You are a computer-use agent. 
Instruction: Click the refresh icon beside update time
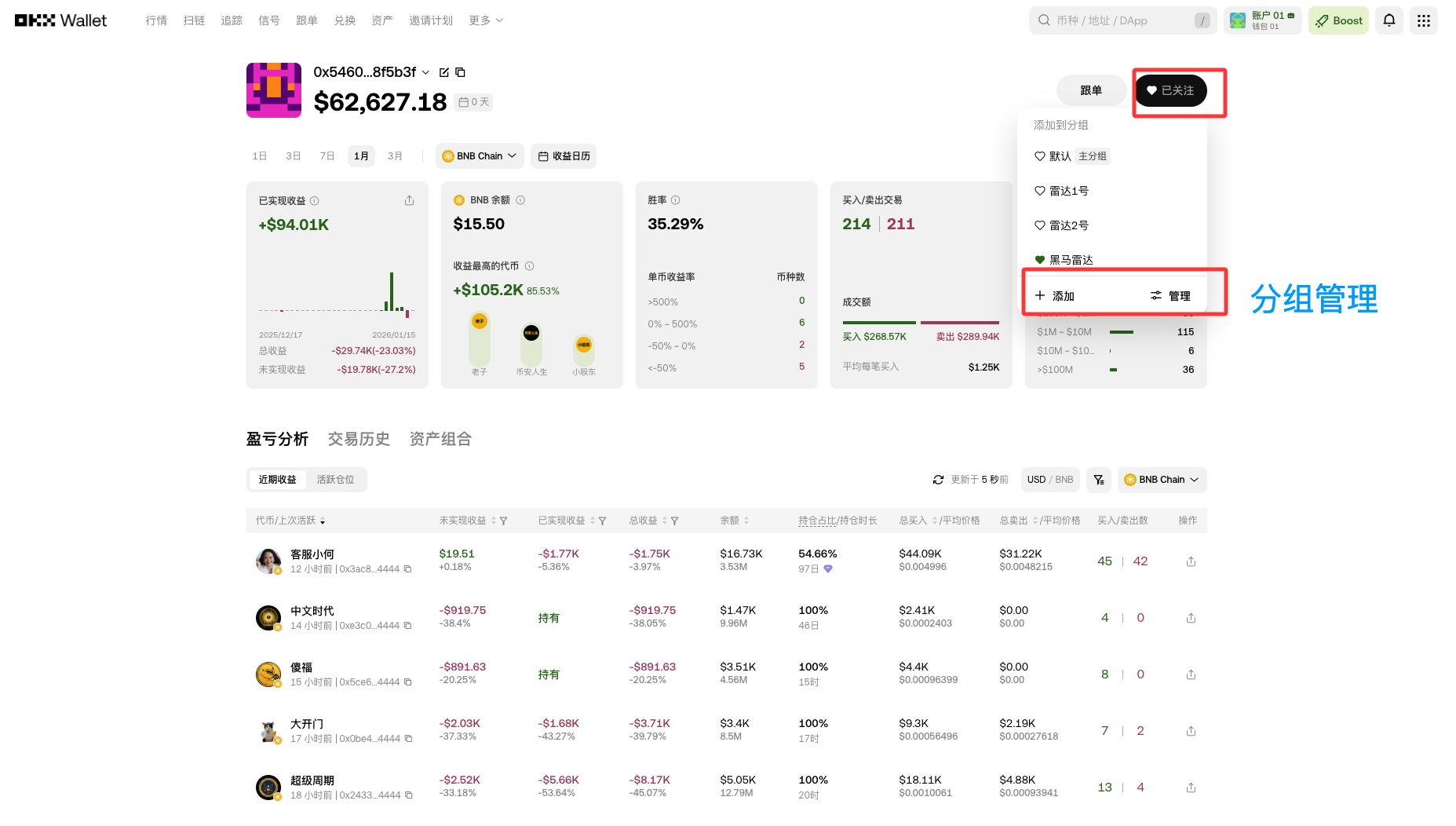938,480
